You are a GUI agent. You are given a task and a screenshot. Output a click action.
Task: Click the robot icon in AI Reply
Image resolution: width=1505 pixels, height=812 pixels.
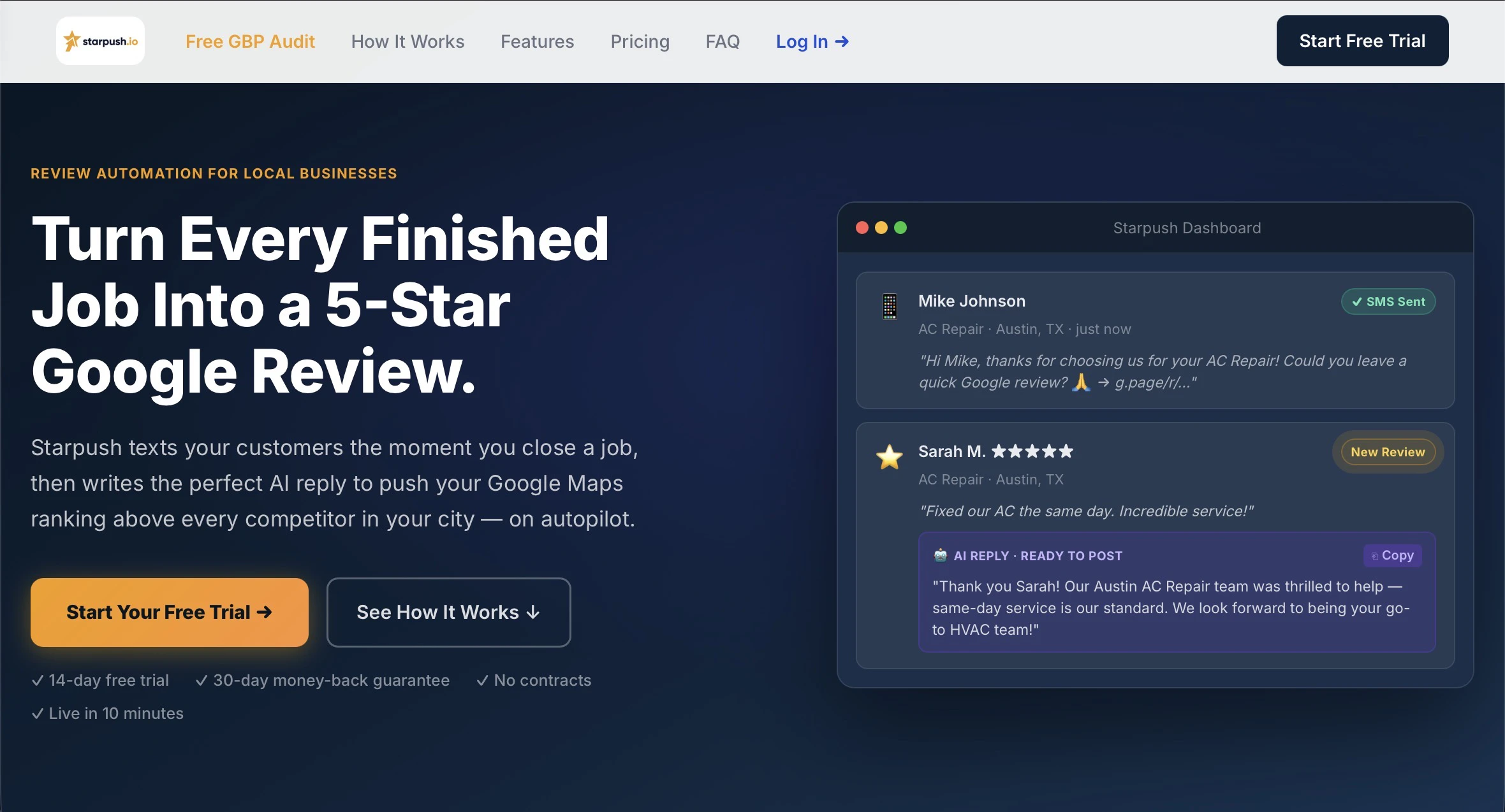pyautogui.click(x=941, y=555)
